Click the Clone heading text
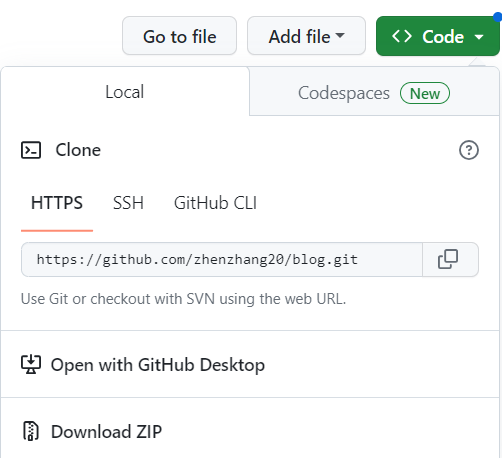 click(78, 150)
